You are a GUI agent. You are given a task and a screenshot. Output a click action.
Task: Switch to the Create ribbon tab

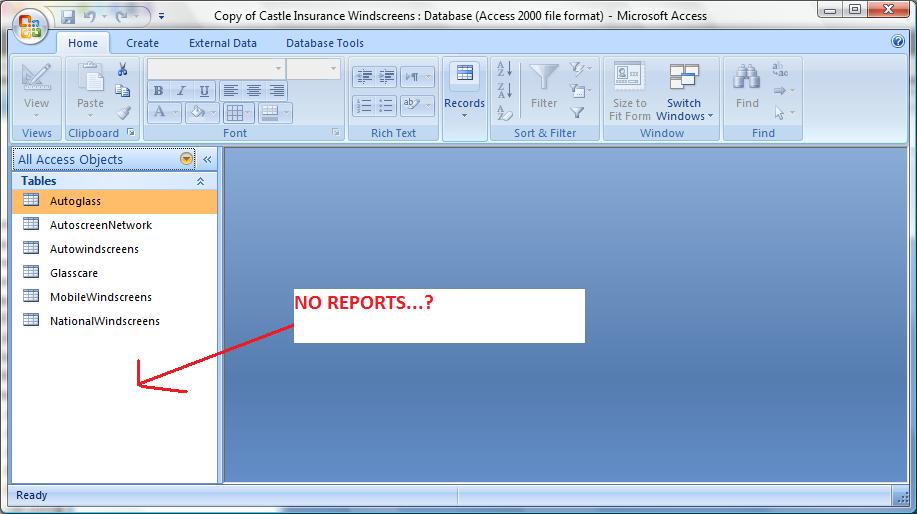pyautogui.click(x=142, y=43)
